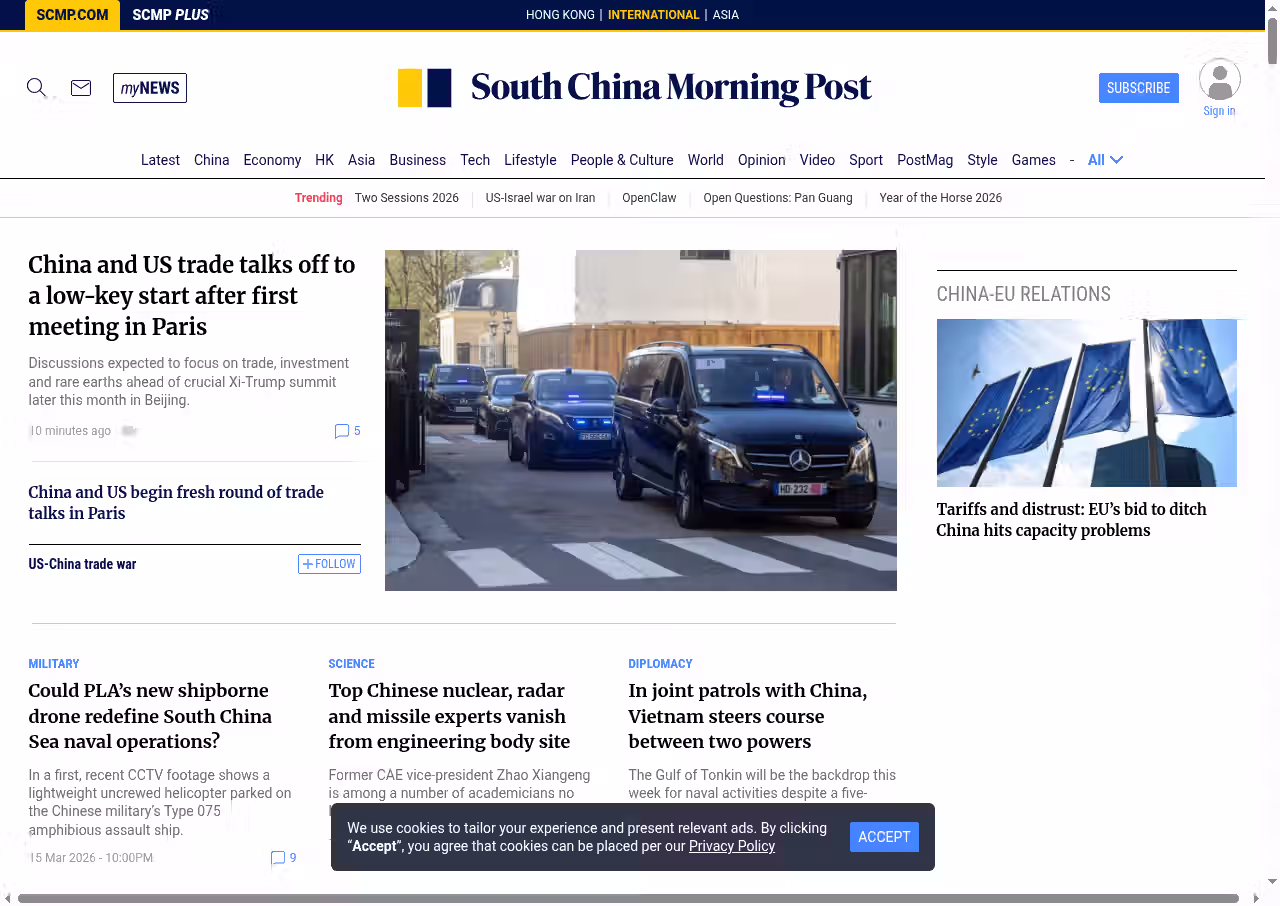Click the Subscribe button
Image resolution: width=1280 pixels, height=906 pixels.
coord(1138,88)
